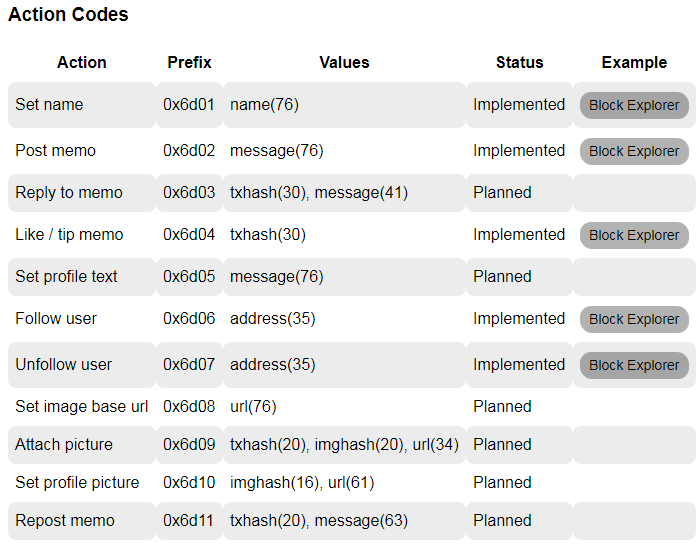700x544 pixels.
Task: Select the 0x6d08 prefix cell
Action: [189, 406]
